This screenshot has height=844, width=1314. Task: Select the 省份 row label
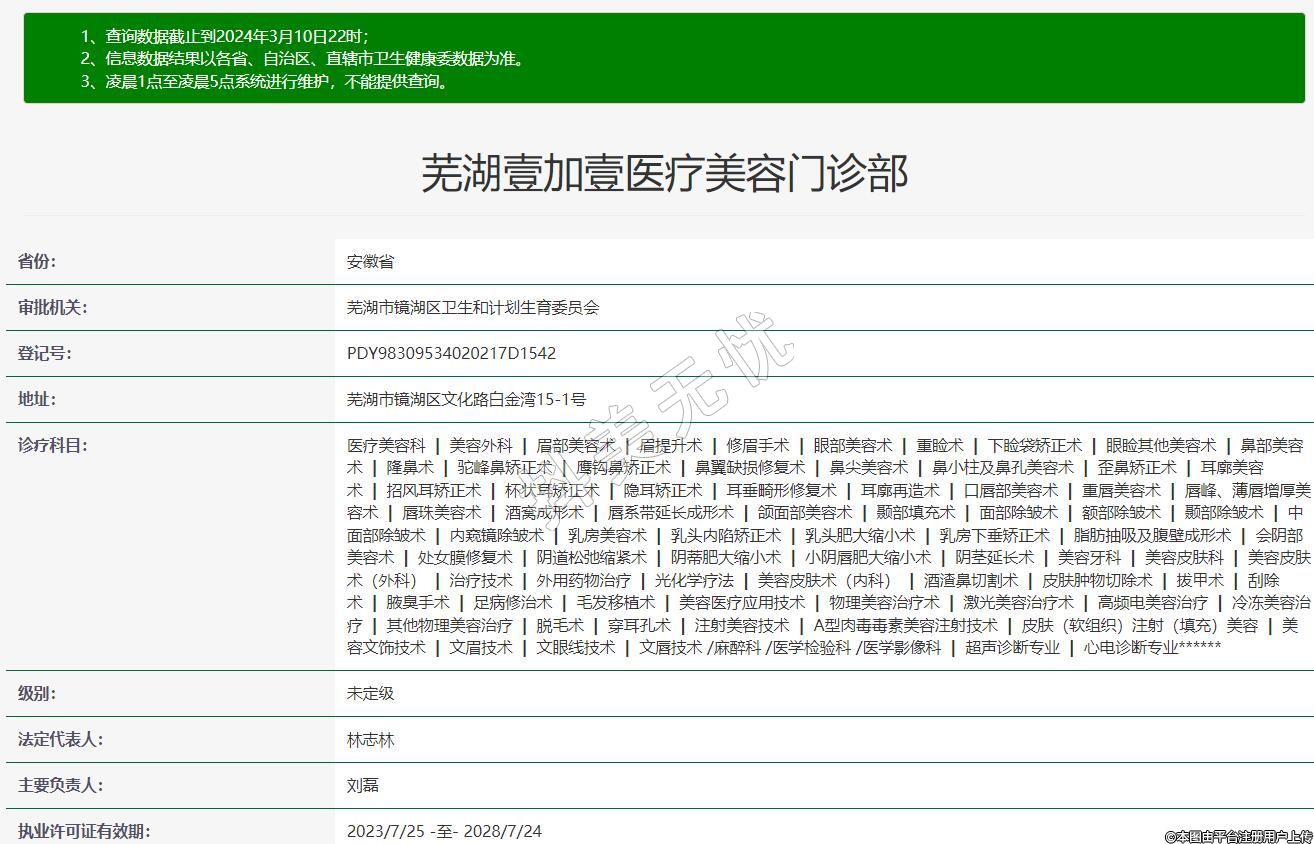37,262
